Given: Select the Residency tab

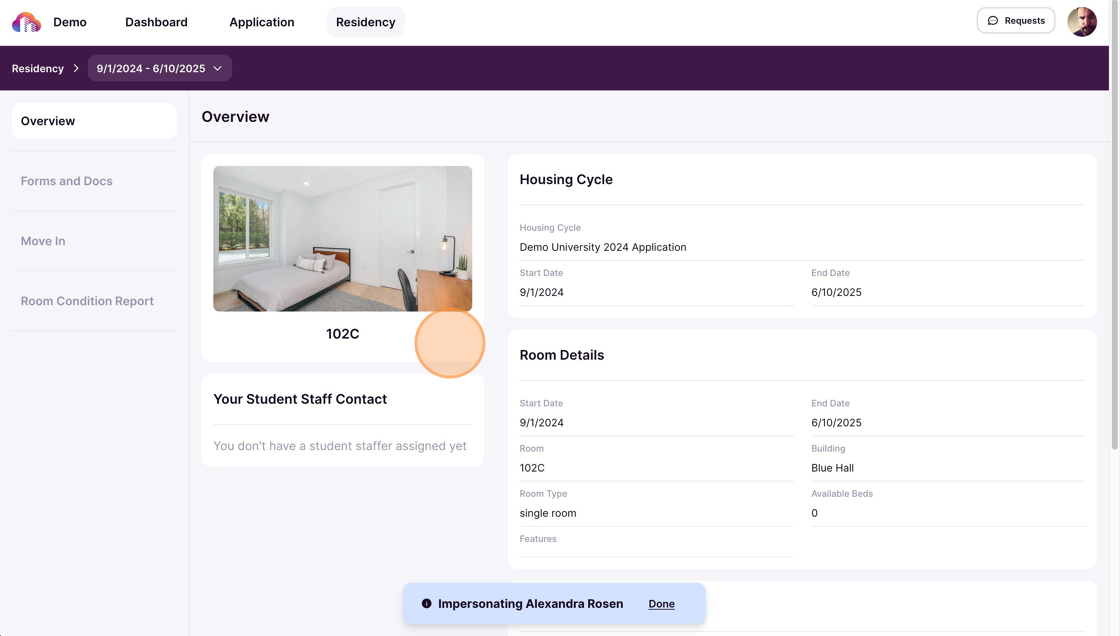Looking at the screenshot, I should click(365, 21).
